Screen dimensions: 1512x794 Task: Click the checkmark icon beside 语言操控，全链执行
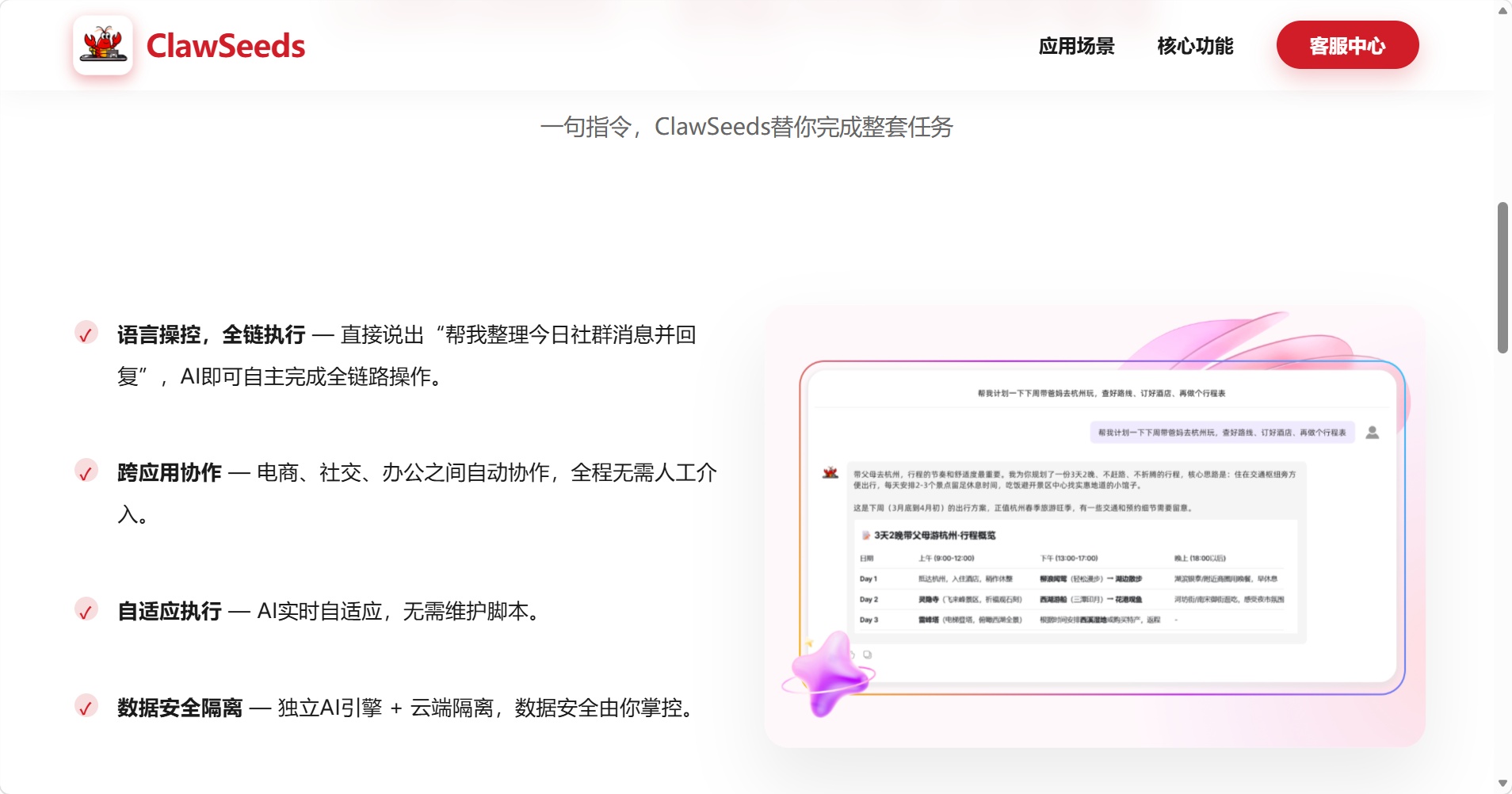pyautogui.click(x=86, y=333)
